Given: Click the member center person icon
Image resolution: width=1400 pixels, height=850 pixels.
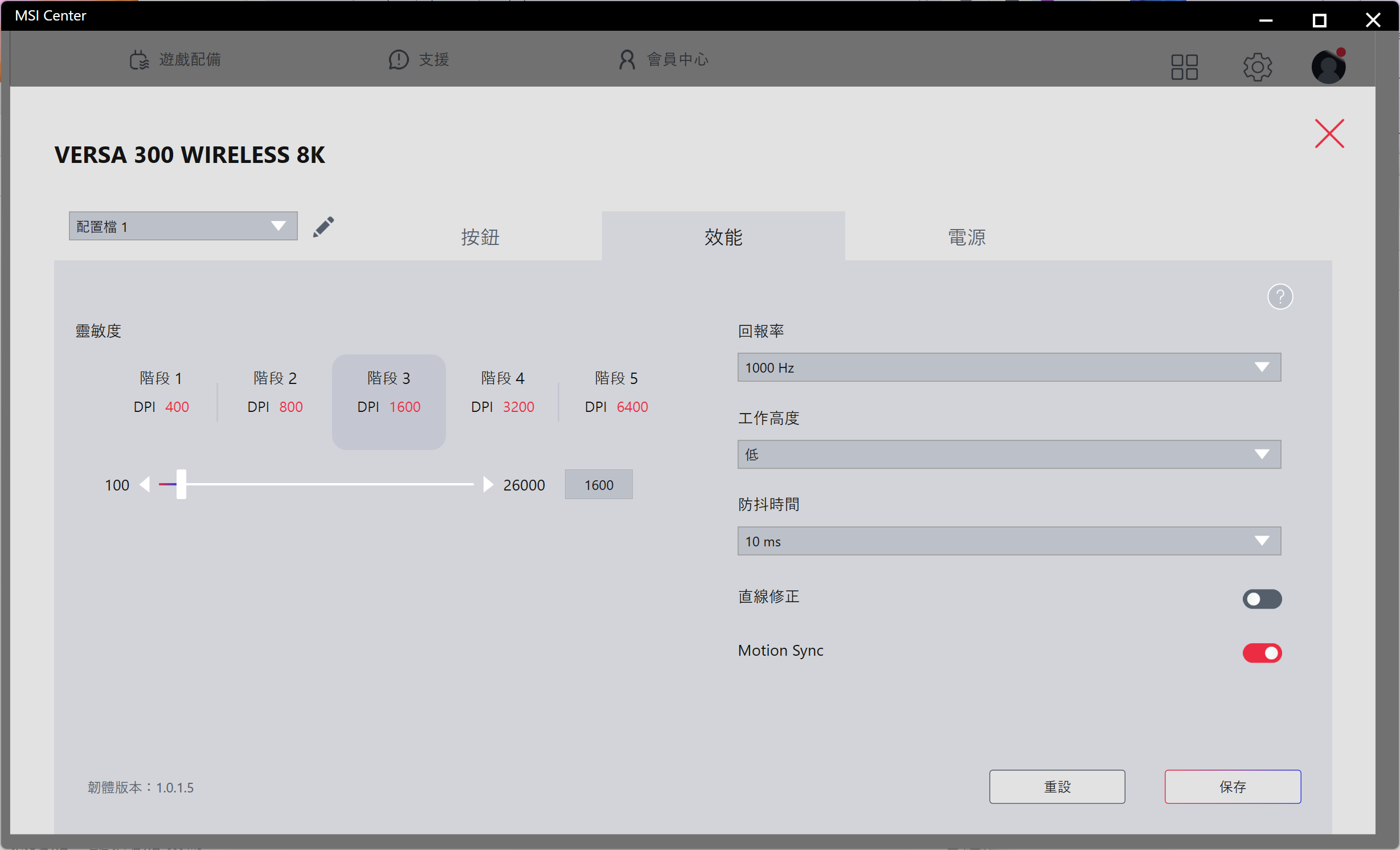Looking at the screenshot, I should click(x=627, y=59).
